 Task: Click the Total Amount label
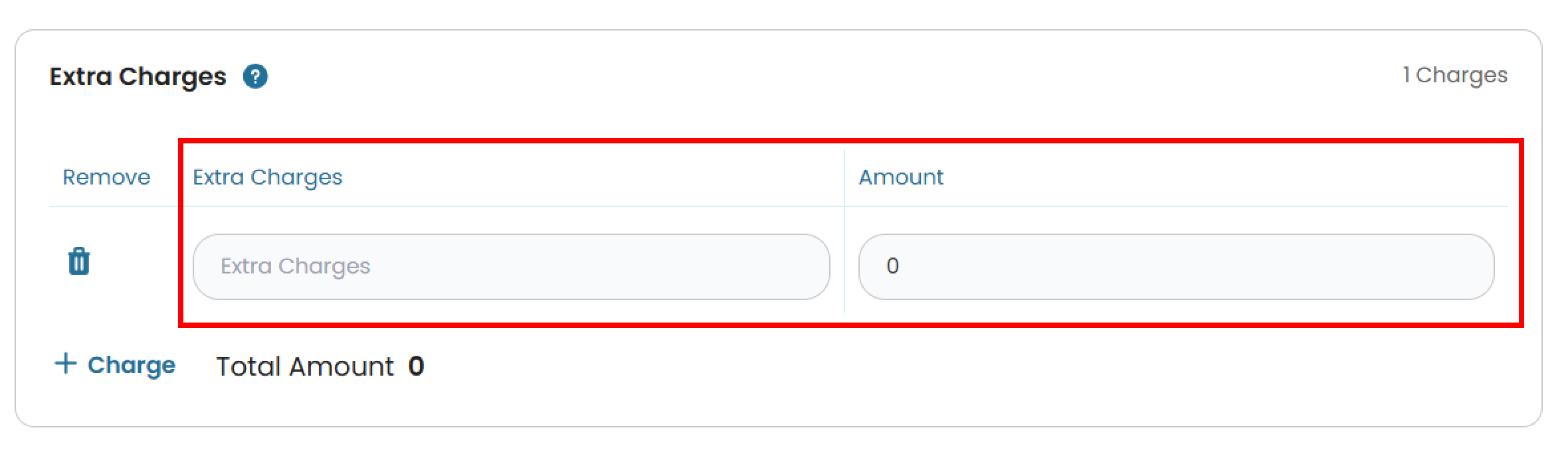pos(304,366)
